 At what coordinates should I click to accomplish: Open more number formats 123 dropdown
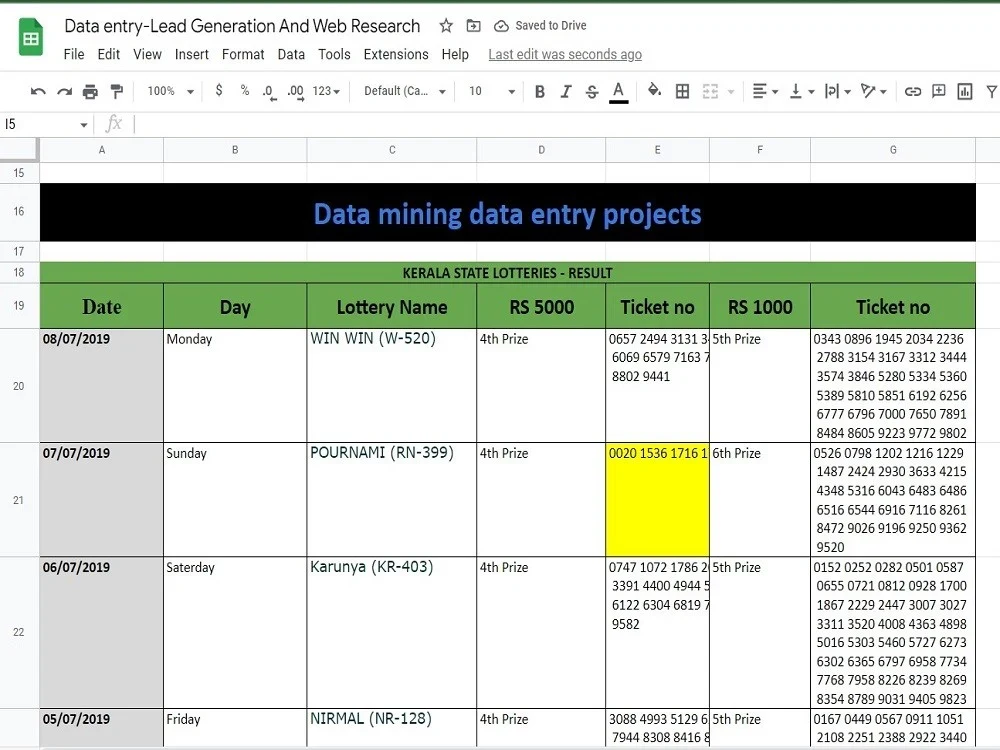(326, 91)
